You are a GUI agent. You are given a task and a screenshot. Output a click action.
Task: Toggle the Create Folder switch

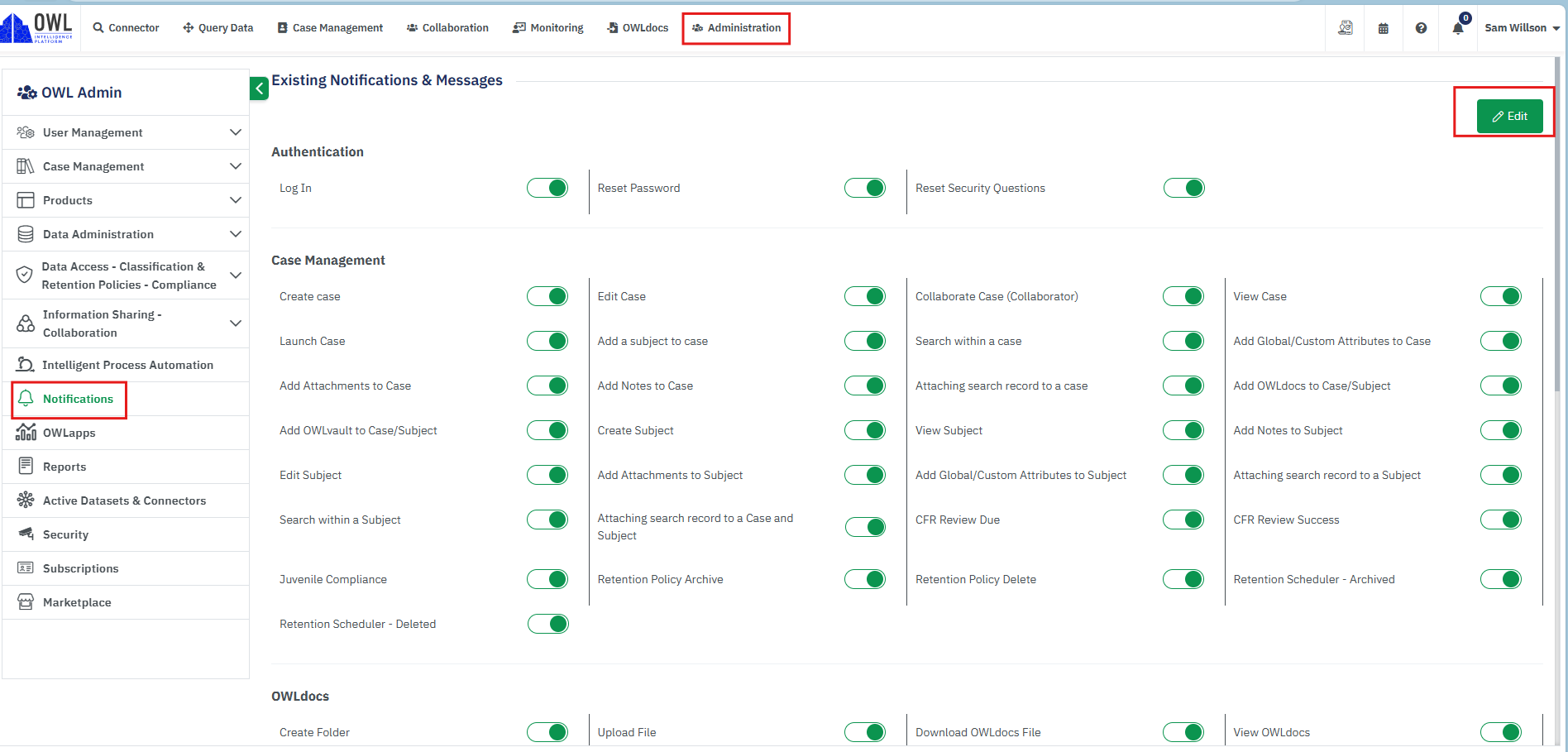click(547, 732)
